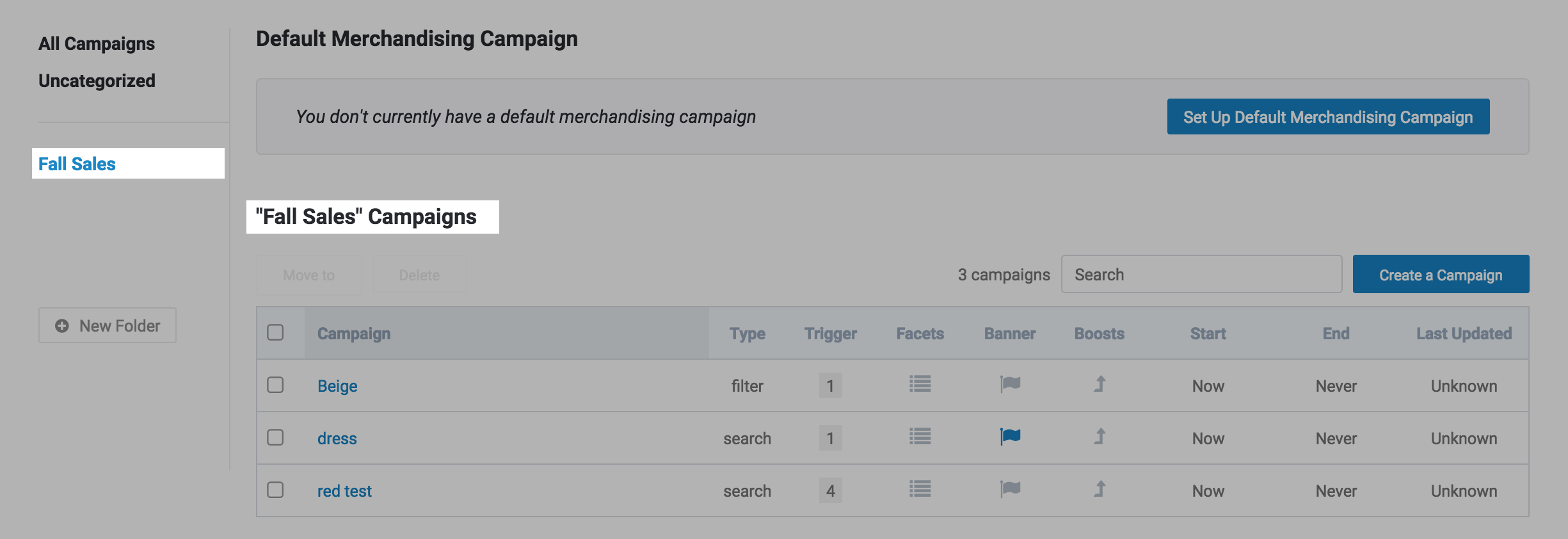Focus the campaign Search field
Viewport: 1568px width, 539px height.
1201,275
